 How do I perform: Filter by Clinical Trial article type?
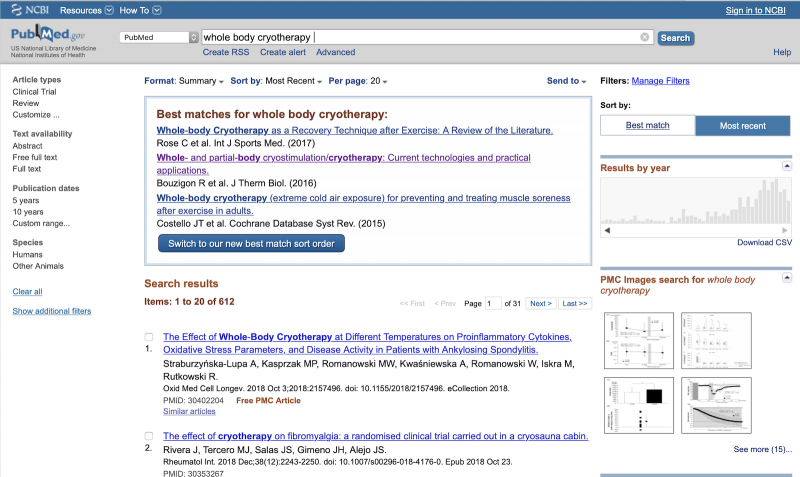(35, 91)
